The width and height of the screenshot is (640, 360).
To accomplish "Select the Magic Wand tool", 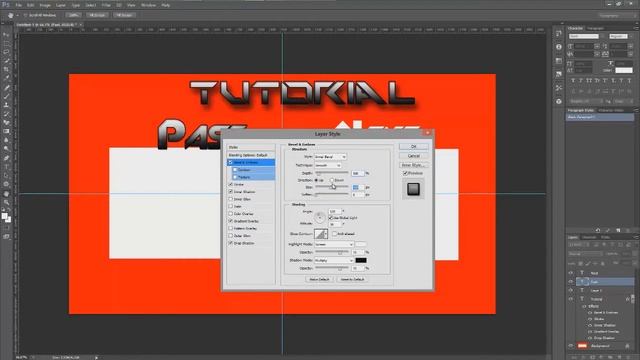I will (6, 61).
